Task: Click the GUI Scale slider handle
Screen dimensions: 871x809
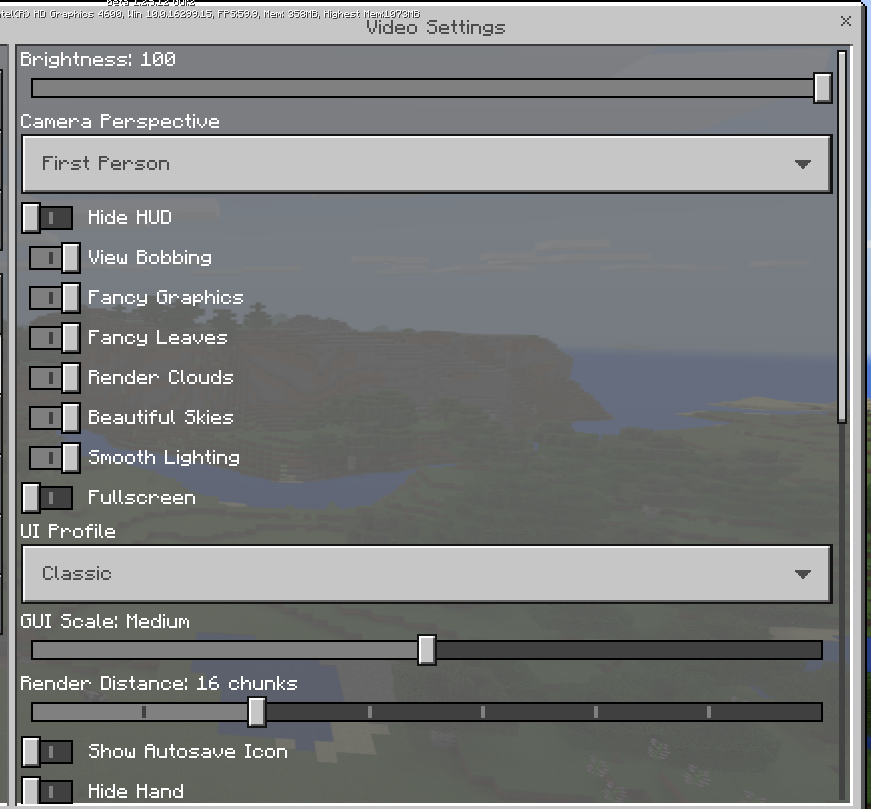Action: (x=427, y=650)
